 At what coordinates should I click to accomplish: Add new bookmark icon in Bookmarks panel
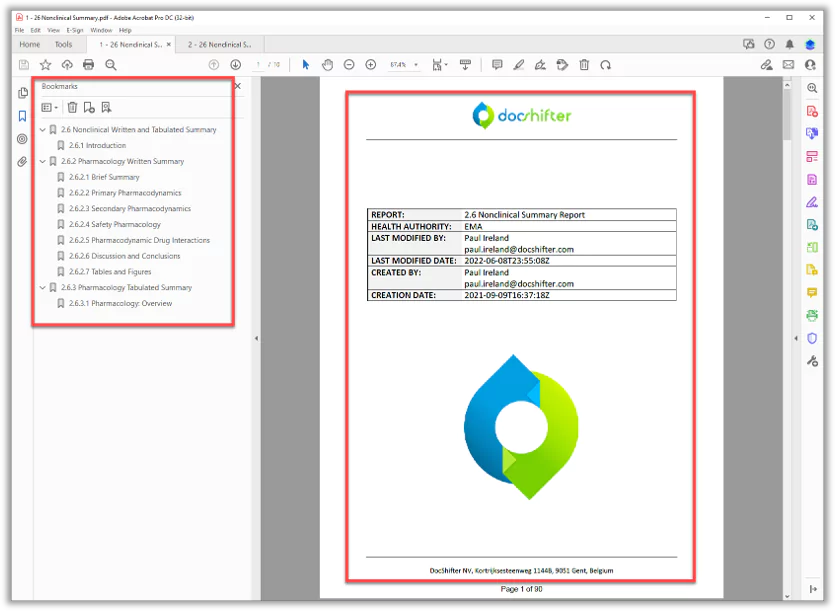click(x=89, y=108)
